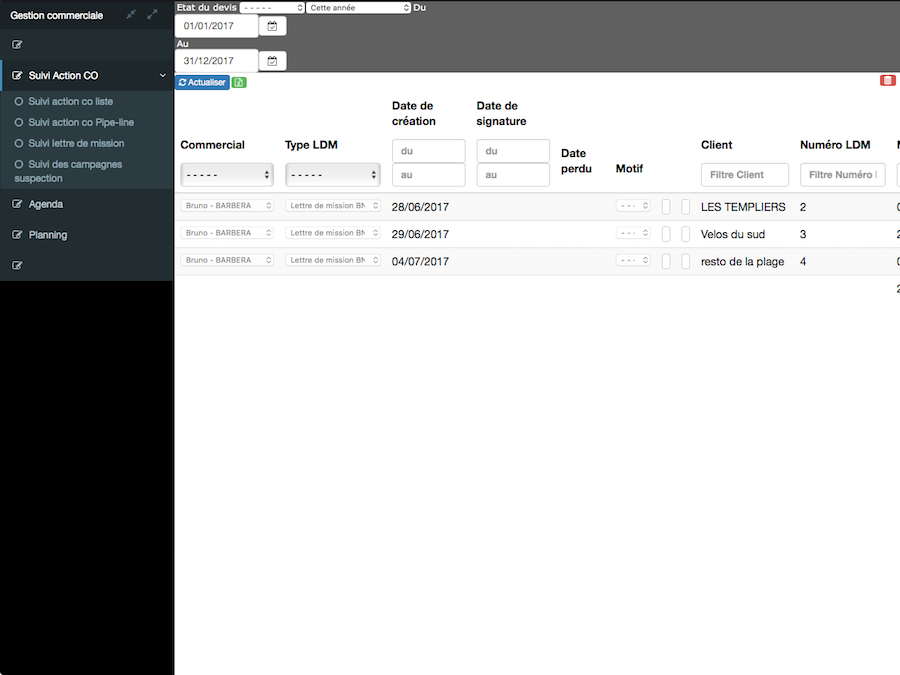Open Motif dropdown in Velos du sud row
Viewport: 900px width, 675px height.
(633, 233)
